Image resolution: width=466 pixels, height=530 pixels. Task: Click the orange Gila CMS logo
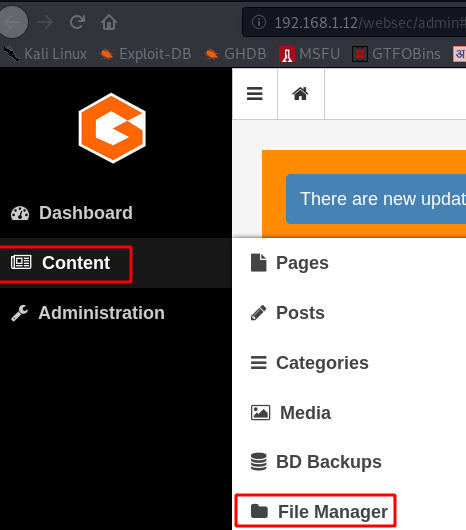[x=112, y=128]
